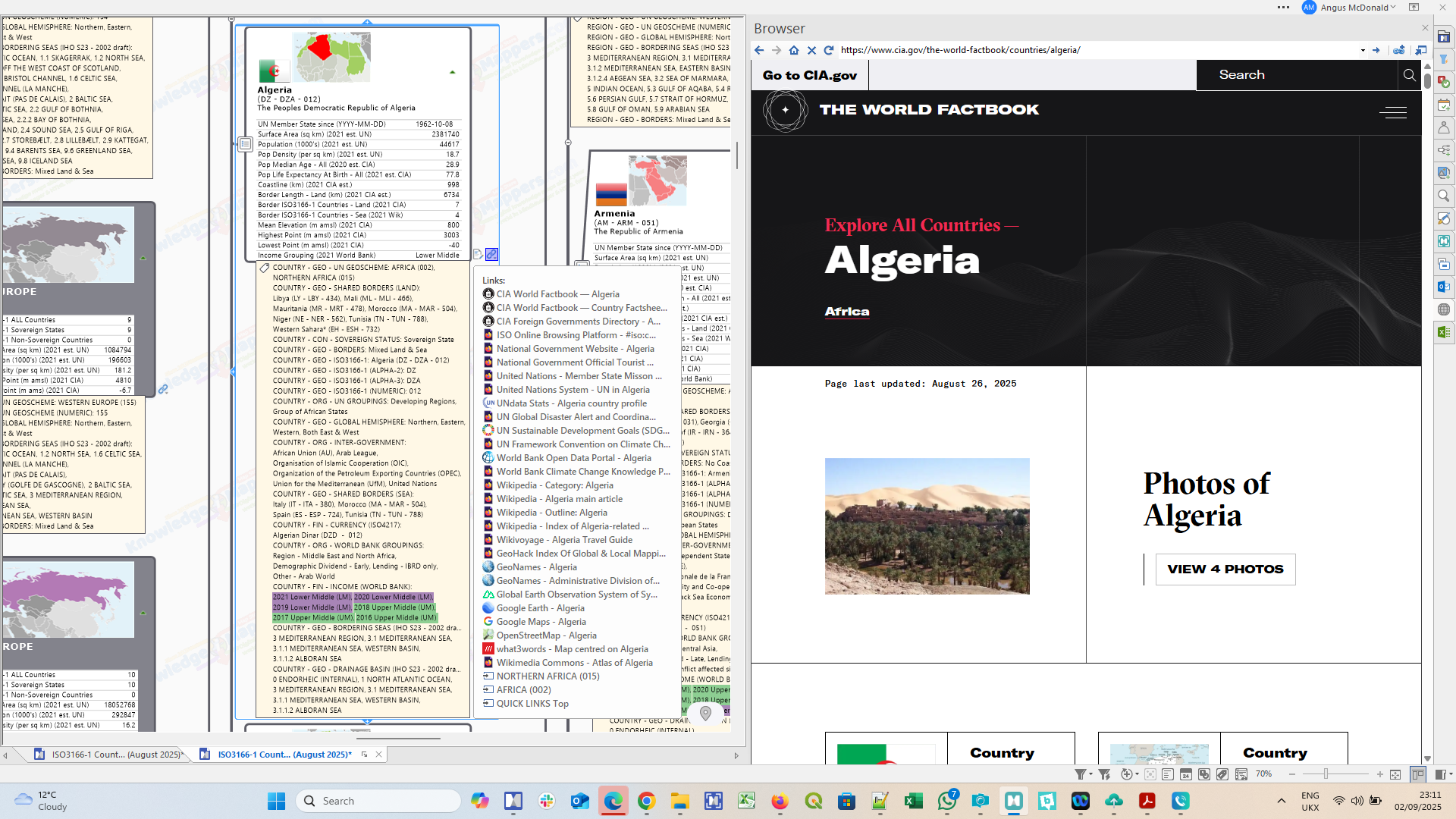This screenshot has width=1456, height=819.
Task: Open the Excel pane in sidebar
Action: 1444,332
